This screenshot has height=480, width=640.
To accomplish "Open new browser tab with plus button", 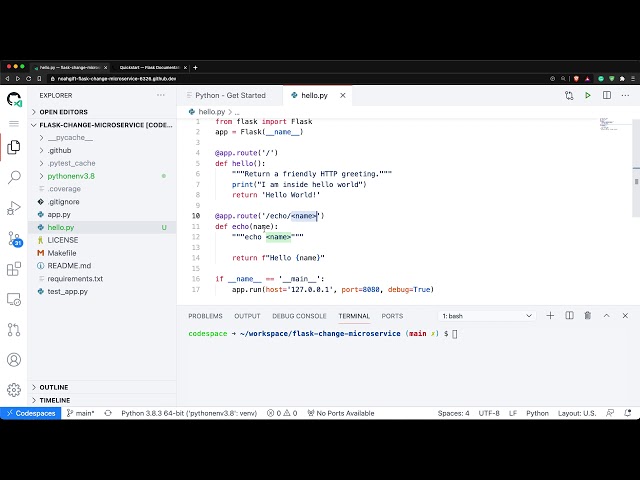I will coord(195,68).
